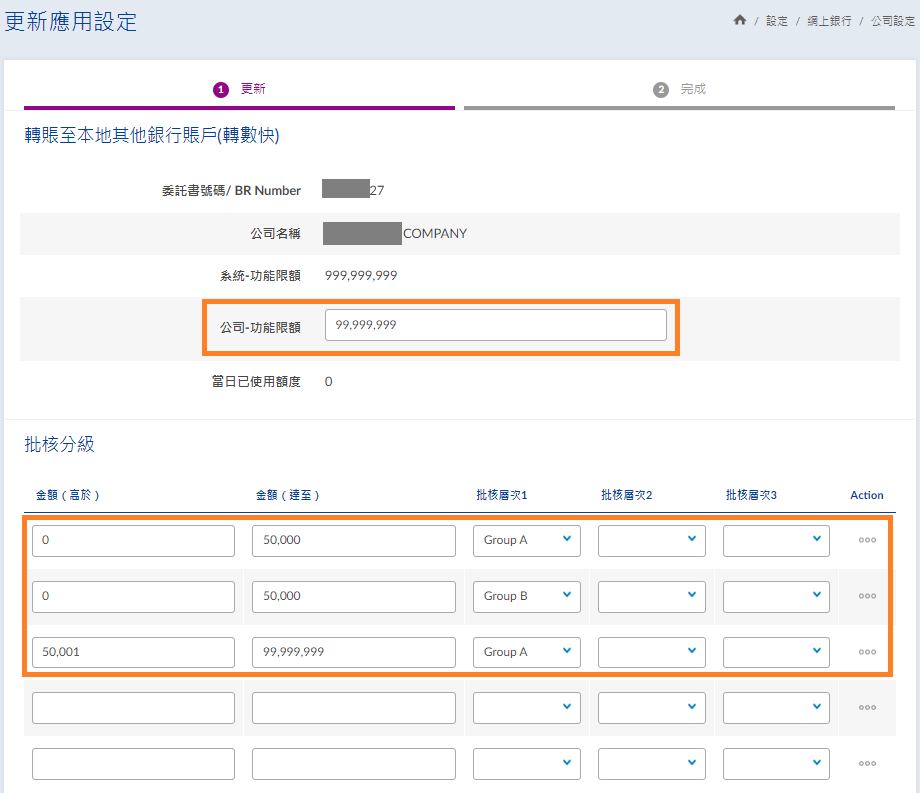Open Group B dropdown in second row
Screen dimensions: 920x793
(x=526, y=596)
